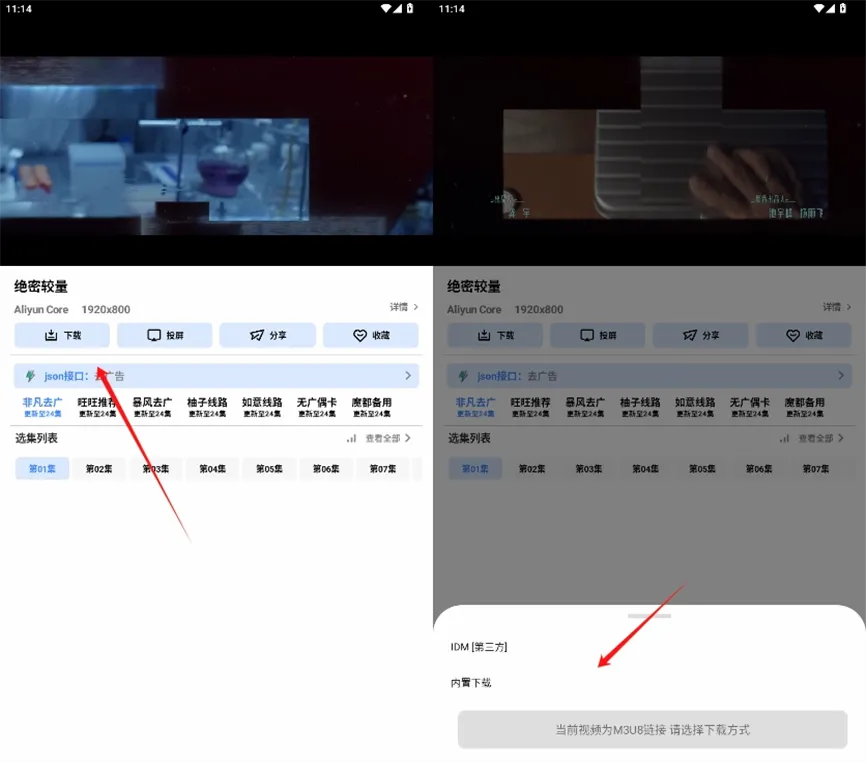
Task: Expand json接口 row chevron in right screenshot
Action: (841, 375)
